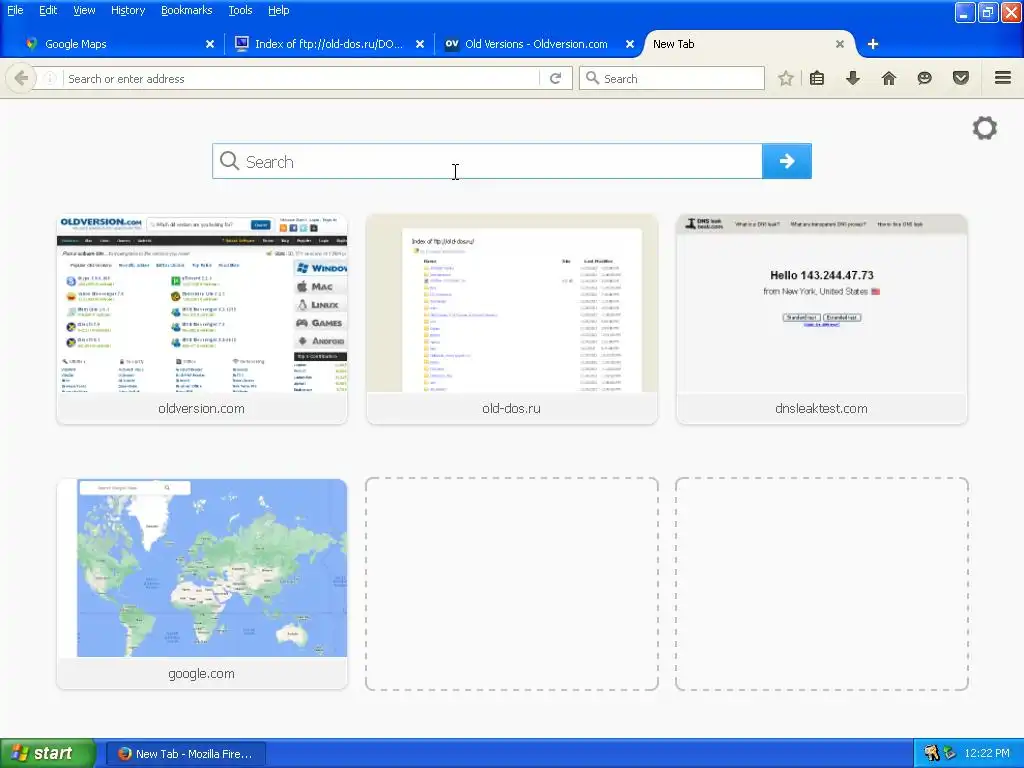The height and width of the screenshot is (768, 1024).
Task: Click the dnsleaktest.com tile label
Action: [x=821, y=408]
